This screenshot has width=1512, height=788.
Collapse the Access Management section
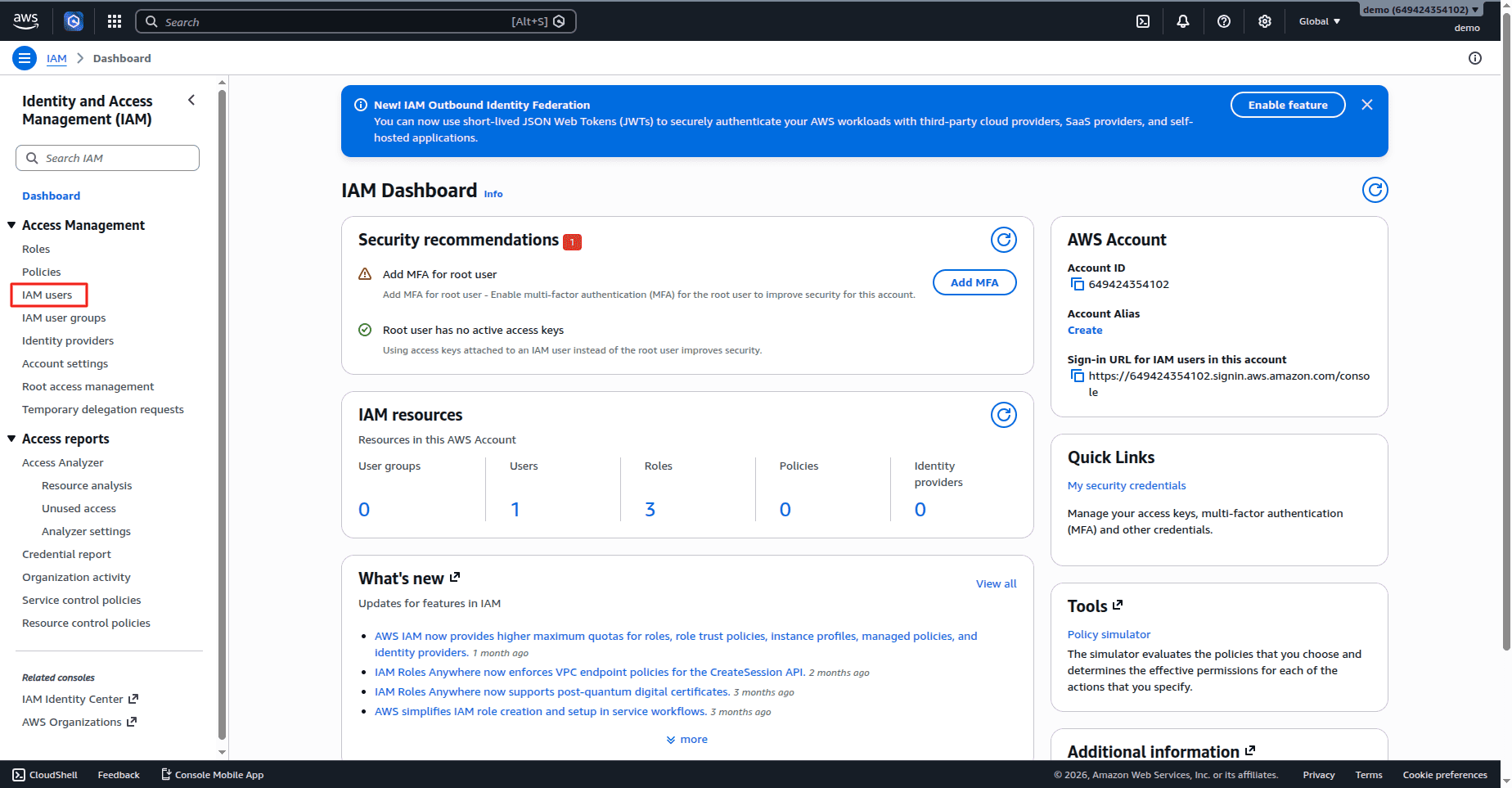11,225
